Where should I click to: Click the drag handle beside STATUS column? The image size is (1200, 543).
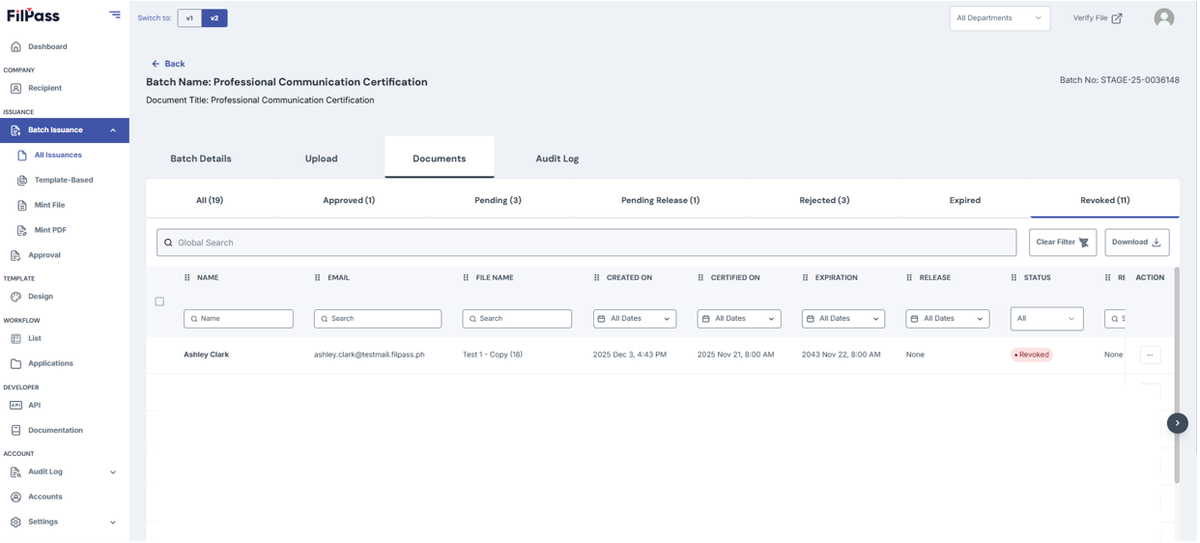pyautogui.click(x=1014, y=278)
